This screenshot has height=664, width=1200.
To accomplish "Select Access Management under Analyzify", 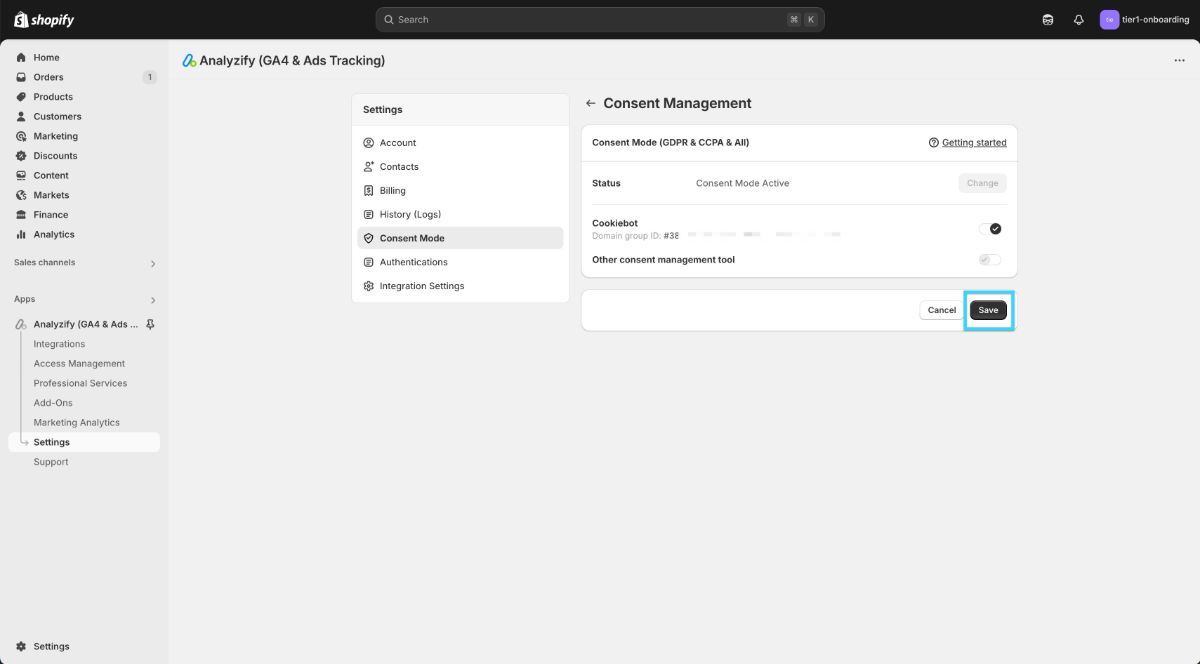I will 79,364.
